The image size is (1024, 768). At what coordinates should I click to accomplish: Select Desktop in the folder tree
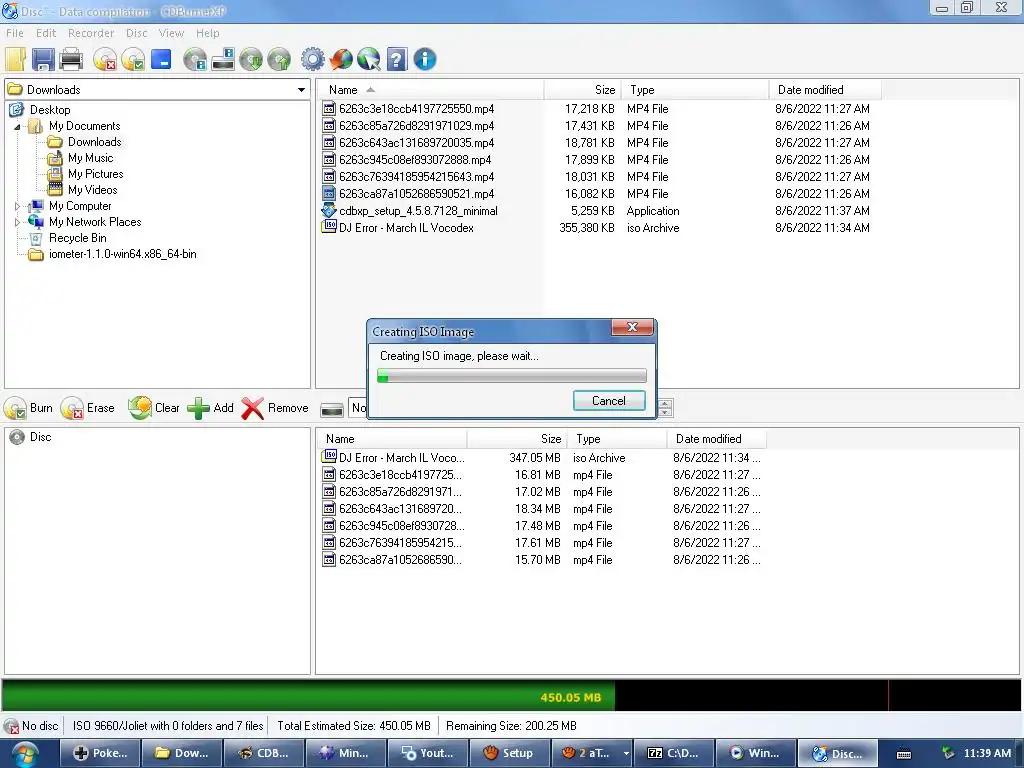[x=50, y=110]
